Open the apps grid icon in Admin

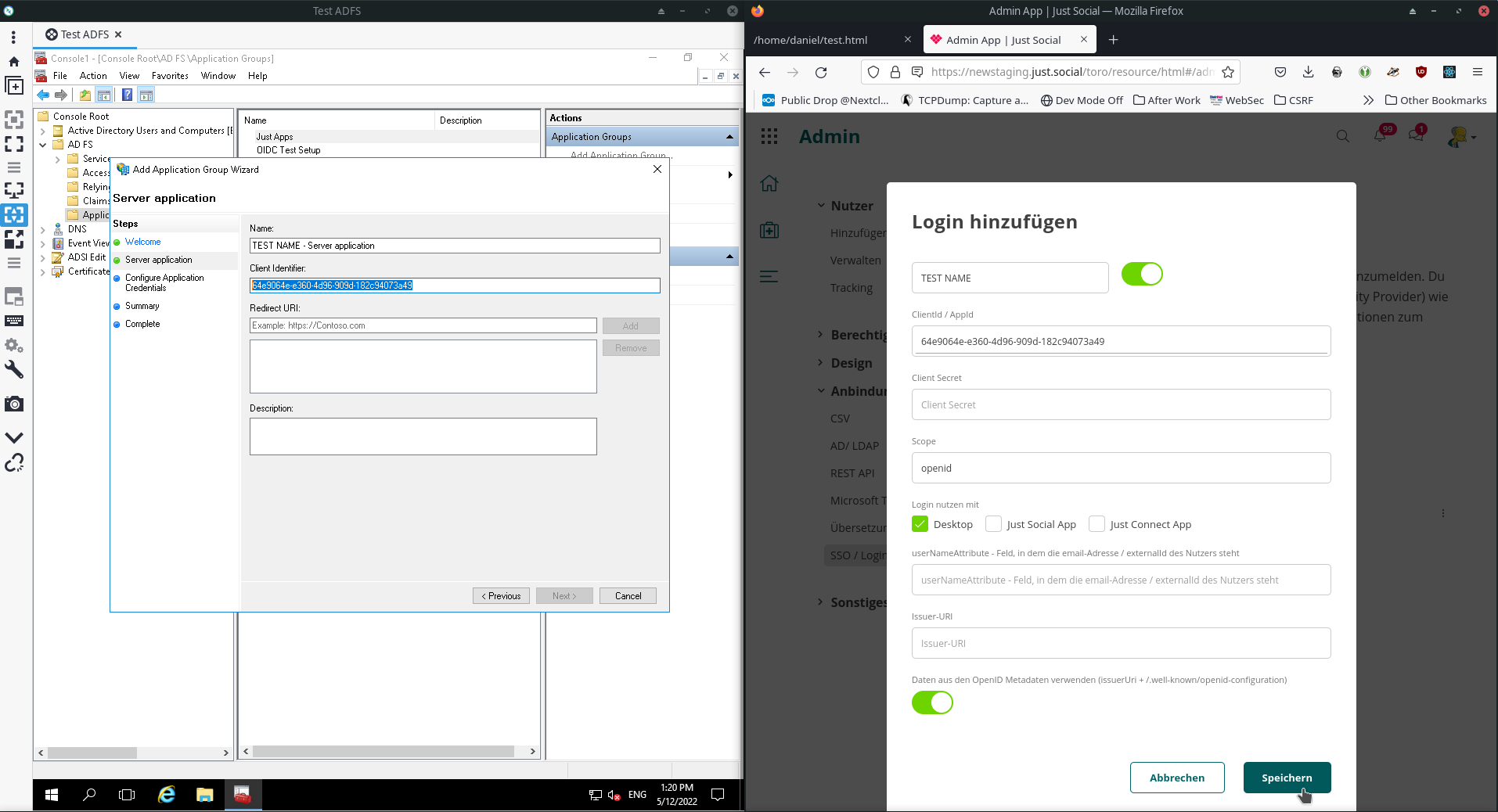(769, 136)
